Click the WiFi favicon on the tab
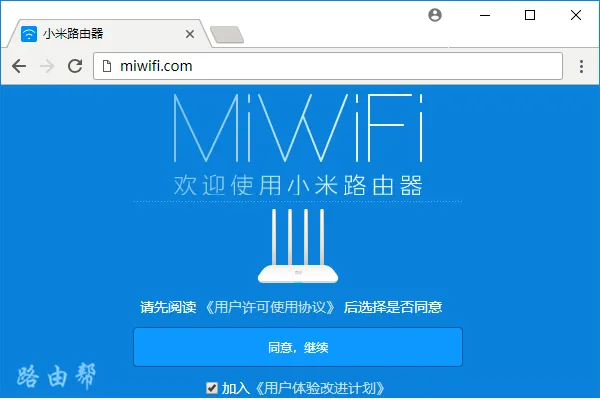 [29, 34]
